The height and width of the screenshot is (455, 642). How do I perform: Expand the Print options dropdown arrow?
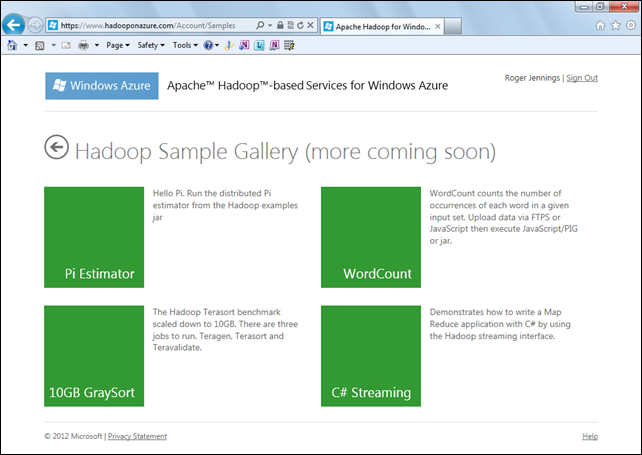point(97,45)
